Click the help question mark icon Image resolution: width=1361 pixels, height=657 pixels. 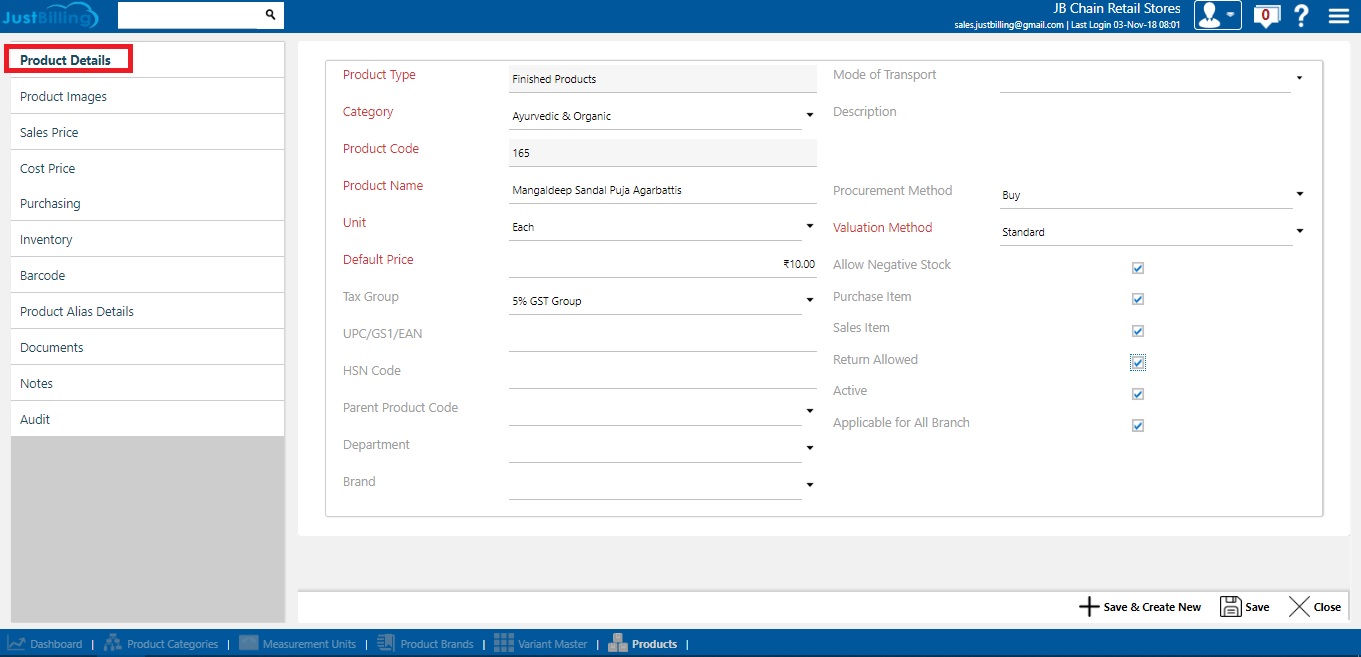[1301, 16]
